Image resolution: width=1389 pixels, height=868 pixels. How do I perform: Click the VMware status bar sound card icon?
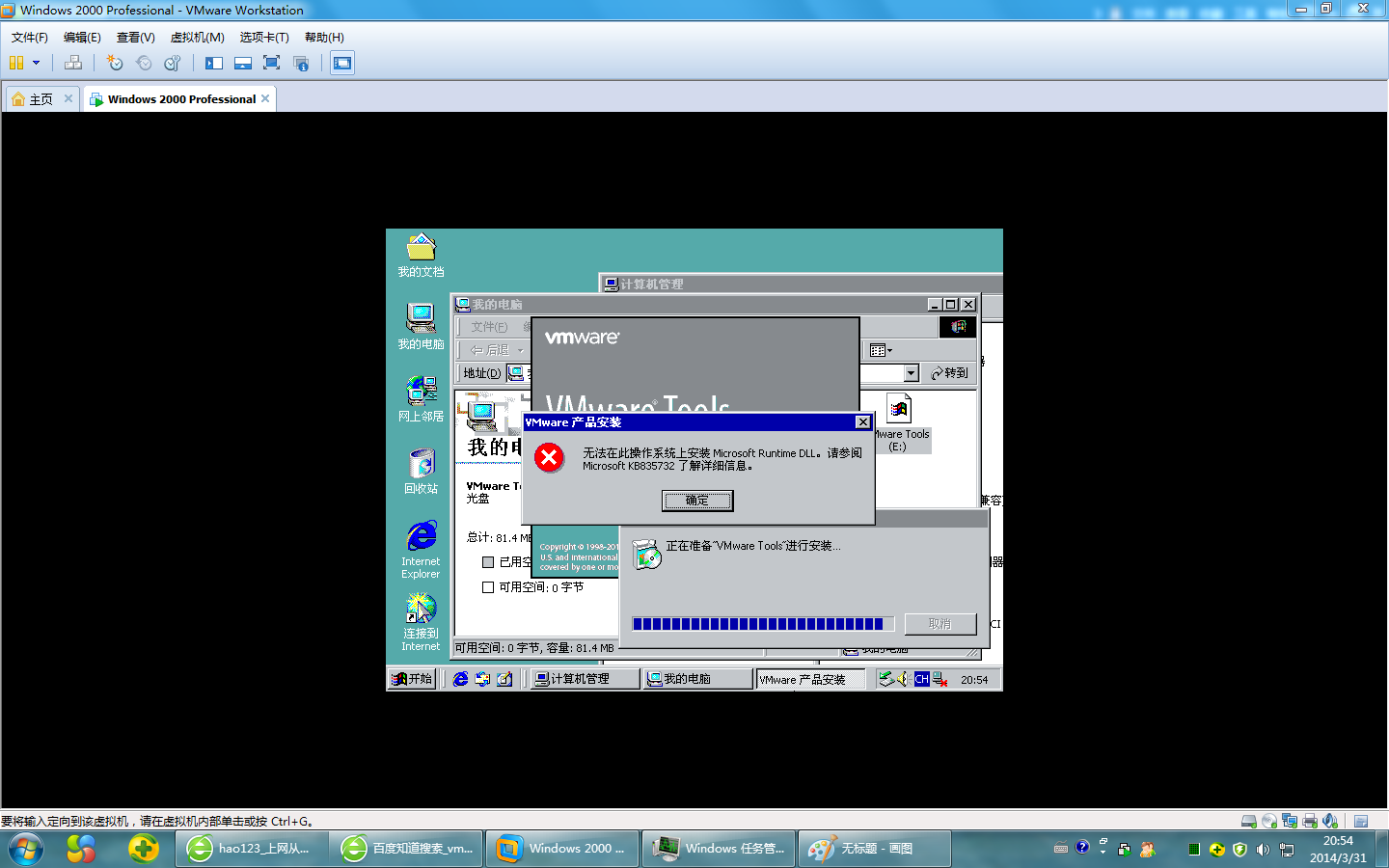pos(1330,821)
